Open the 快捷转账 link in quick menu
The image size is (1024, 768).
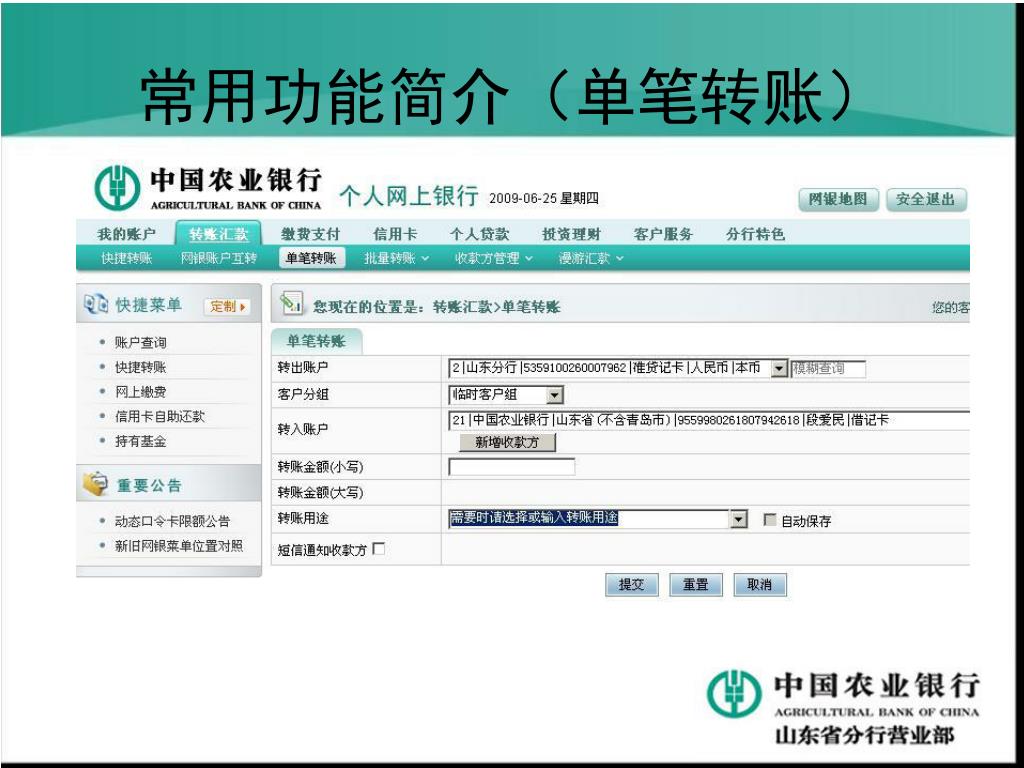click(x=140, y=367)
